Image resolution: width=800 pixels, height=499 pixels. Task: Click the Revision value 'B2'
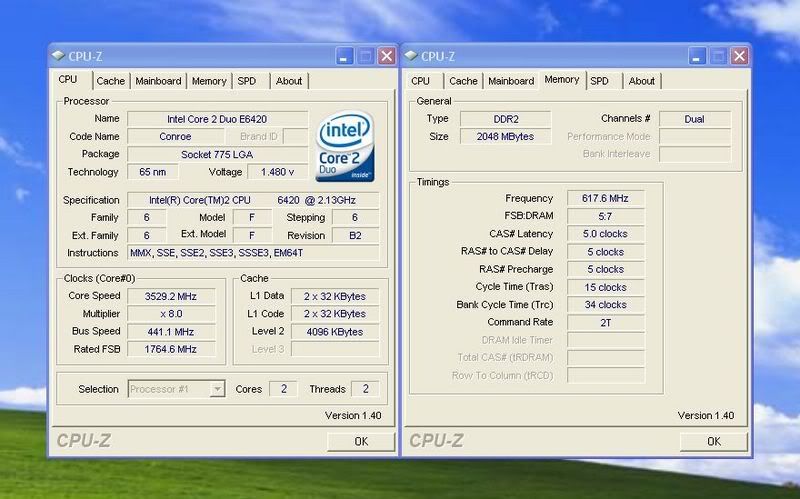(x=356, y=235)
